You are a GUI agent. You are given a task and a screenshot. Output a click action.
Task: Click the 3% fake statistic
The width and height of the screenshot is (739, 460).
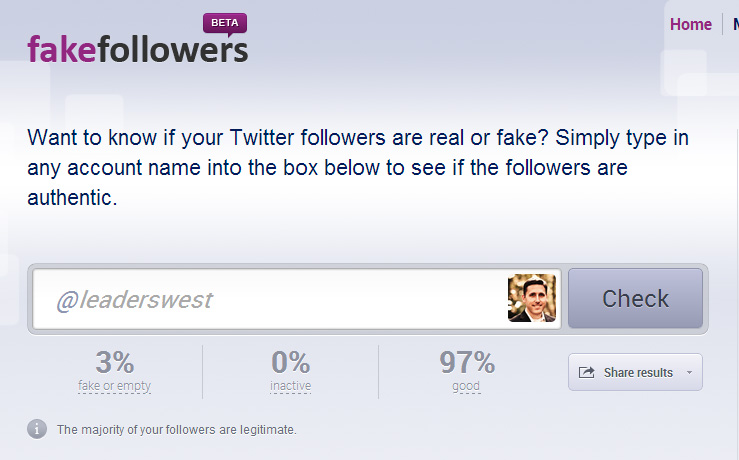[115, 362]
